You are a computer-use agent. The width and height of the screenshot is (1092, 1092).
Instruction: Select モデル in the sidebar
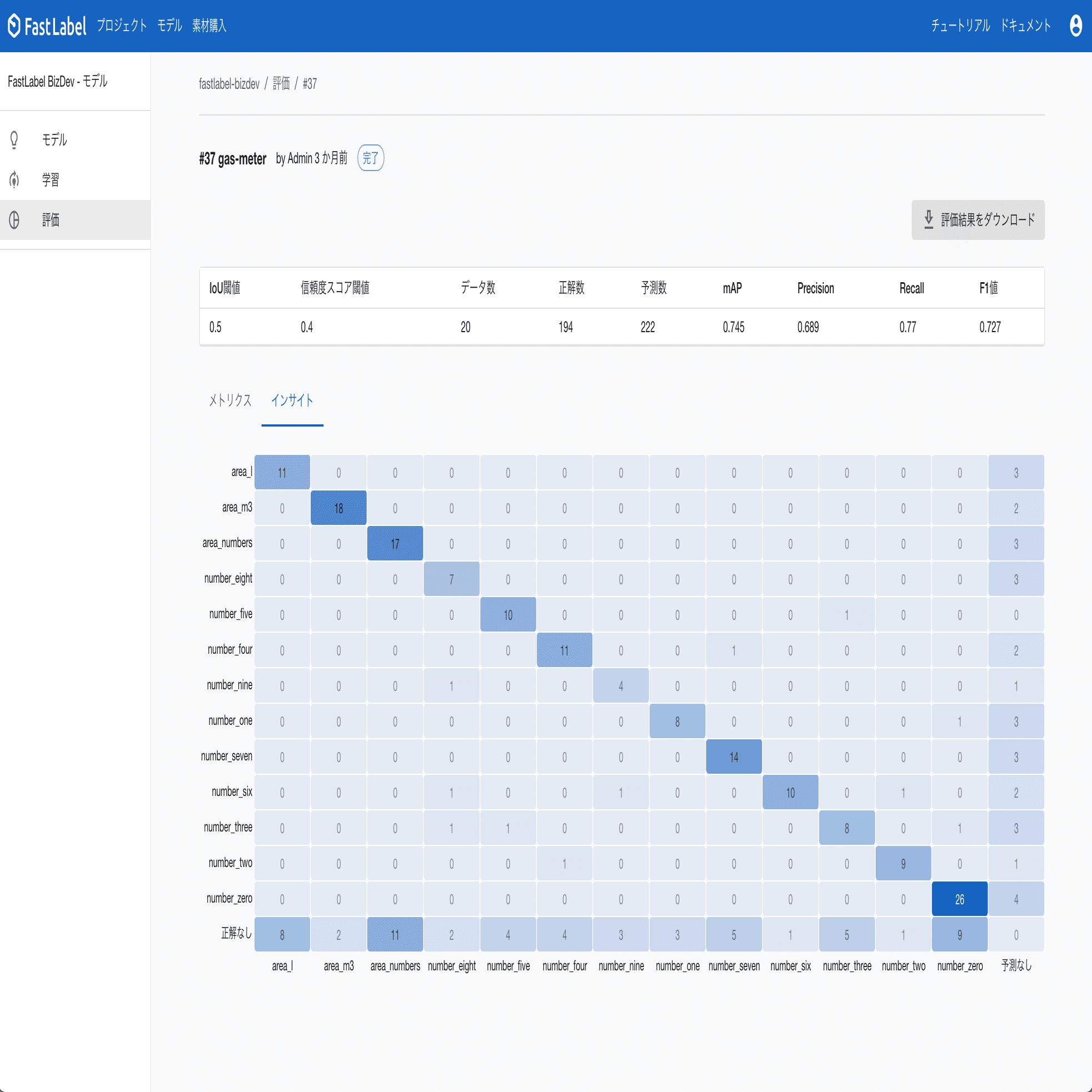[x=75, y=139]
